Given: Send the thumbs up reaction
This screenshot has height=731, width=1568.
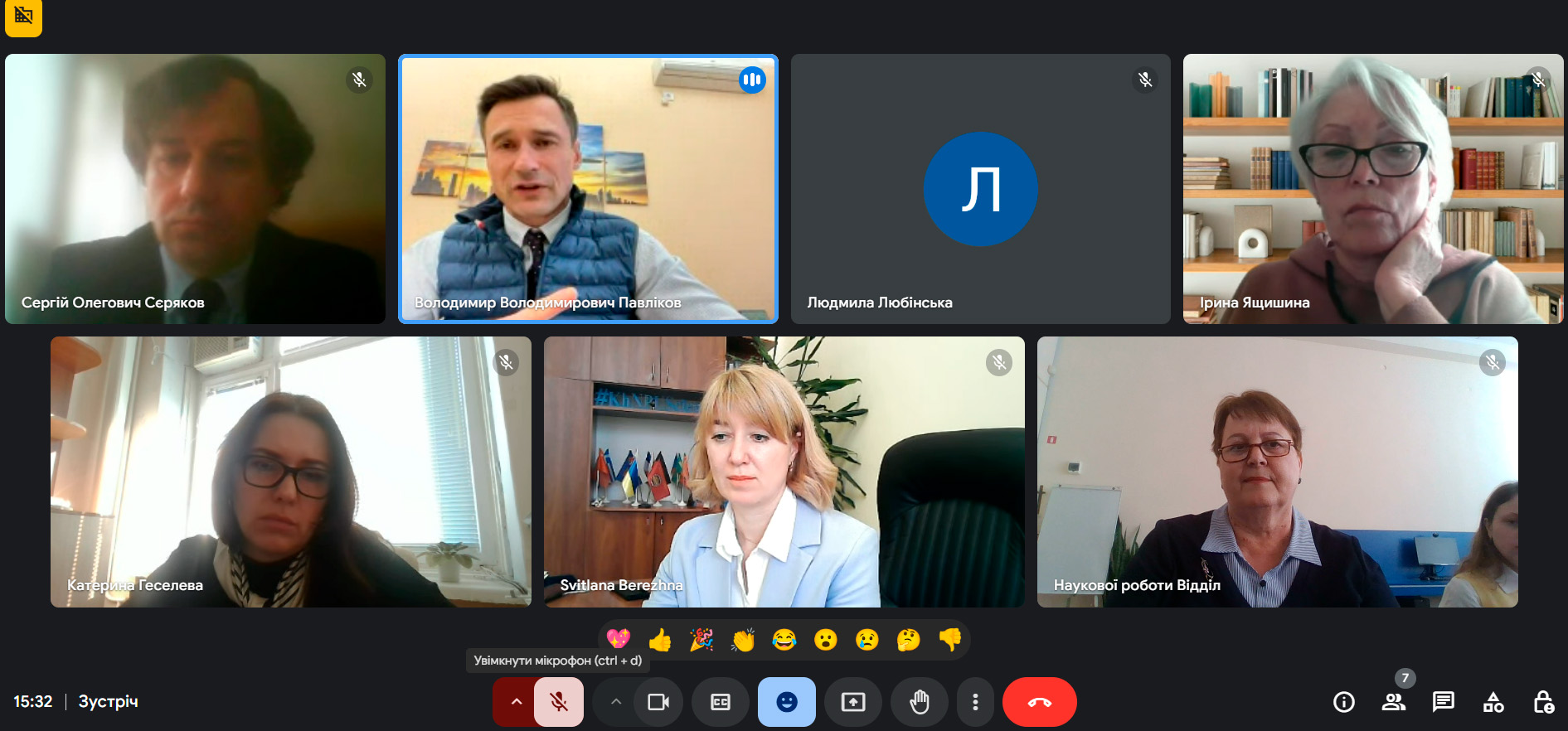Looking at the screenshot, I should point(660,640).
